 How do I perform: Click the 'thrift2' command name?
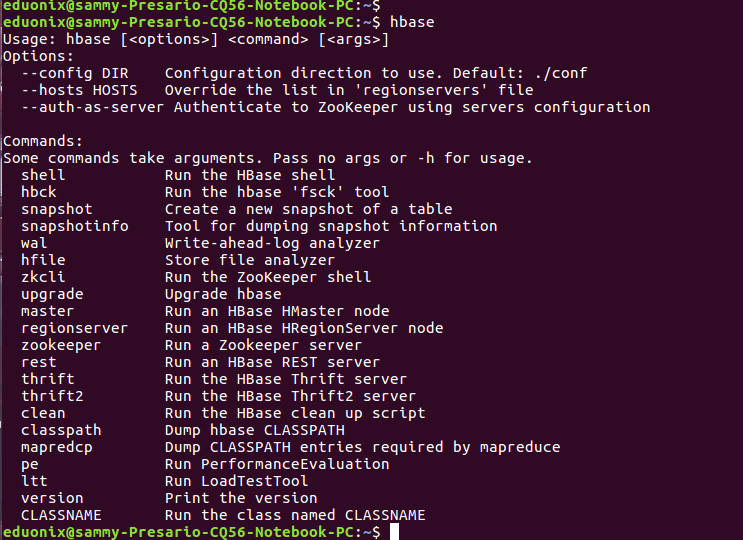52,396
